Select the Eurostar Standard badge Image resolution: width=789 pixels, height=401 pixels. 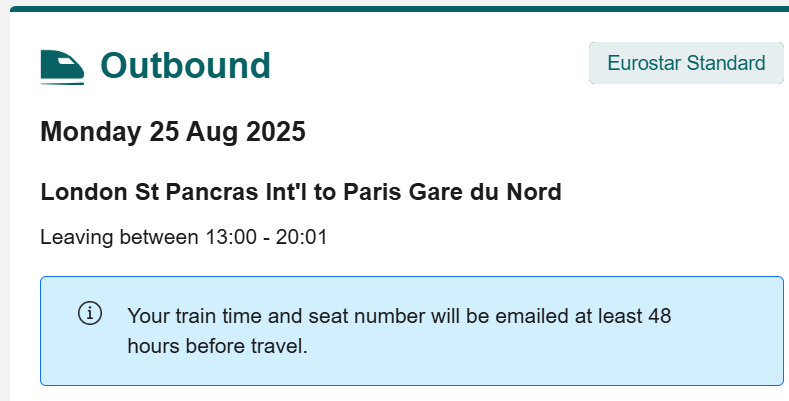pos(686,63)
